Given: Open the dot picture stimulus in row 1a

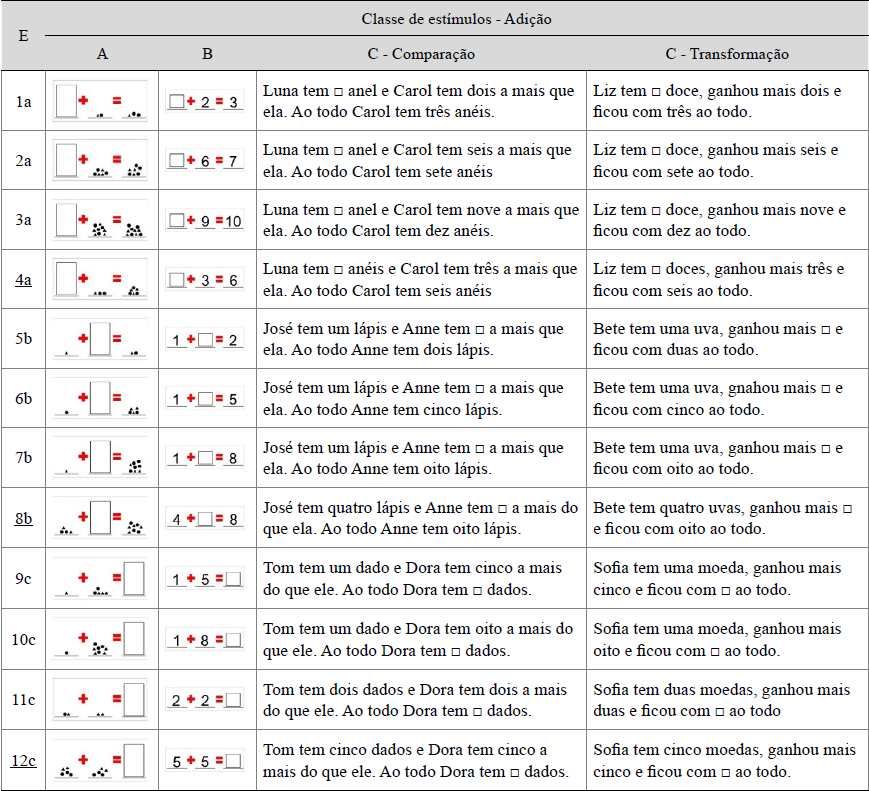Looking at the screenshot, I should click(101, 101).
